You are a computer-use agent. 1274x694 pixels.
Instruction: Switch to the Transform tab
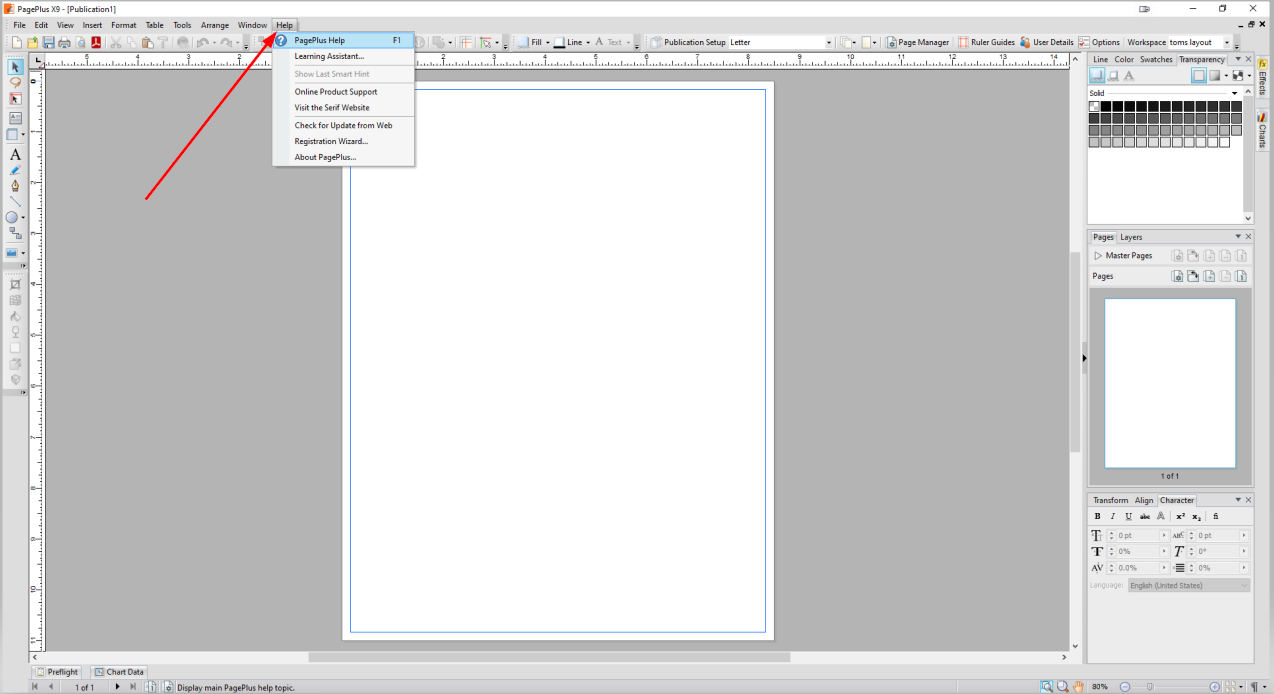tap(1110, 500)
